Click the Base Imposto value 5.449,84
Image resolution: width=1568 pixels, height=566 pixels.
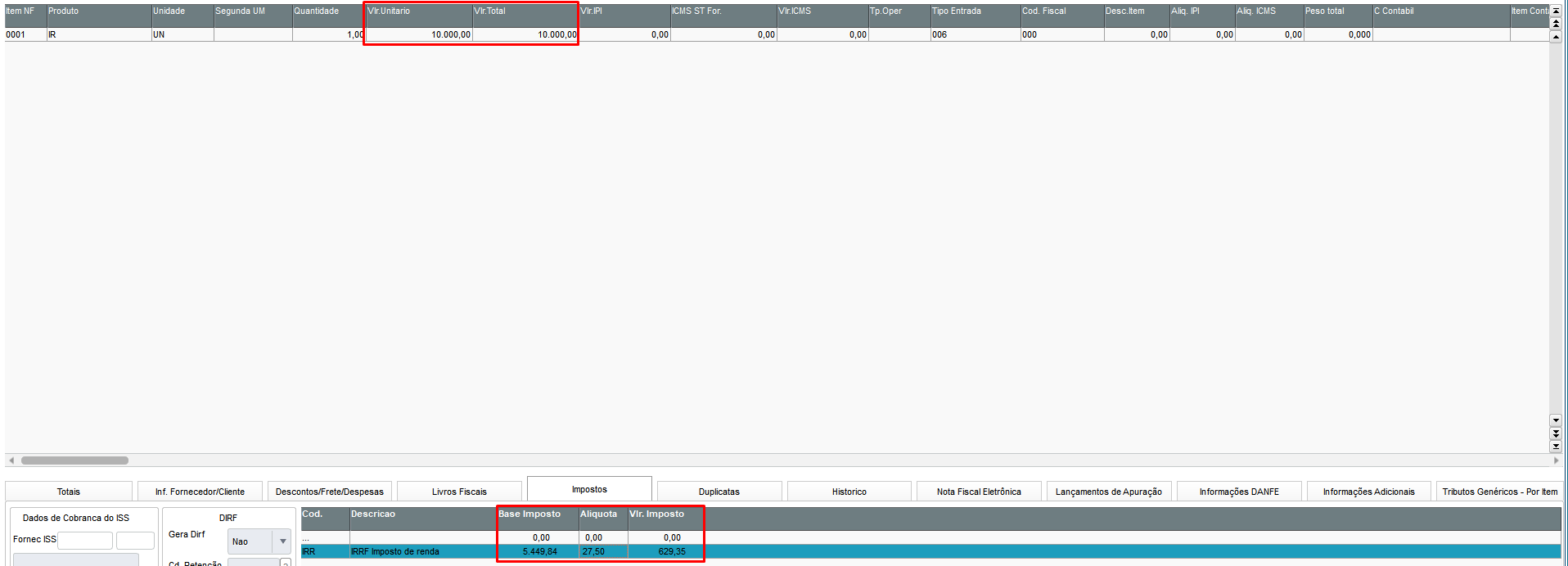[540, 551]
